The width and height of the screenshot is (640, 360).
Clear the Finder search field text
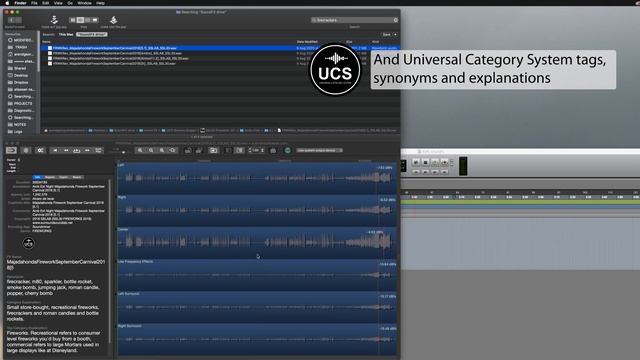coord(395,20)
